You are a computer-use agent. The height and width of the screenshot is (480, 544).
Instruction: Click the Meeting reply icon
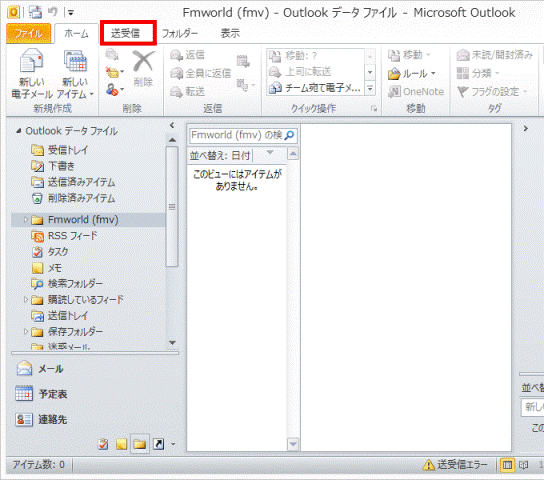click(243, 61)
